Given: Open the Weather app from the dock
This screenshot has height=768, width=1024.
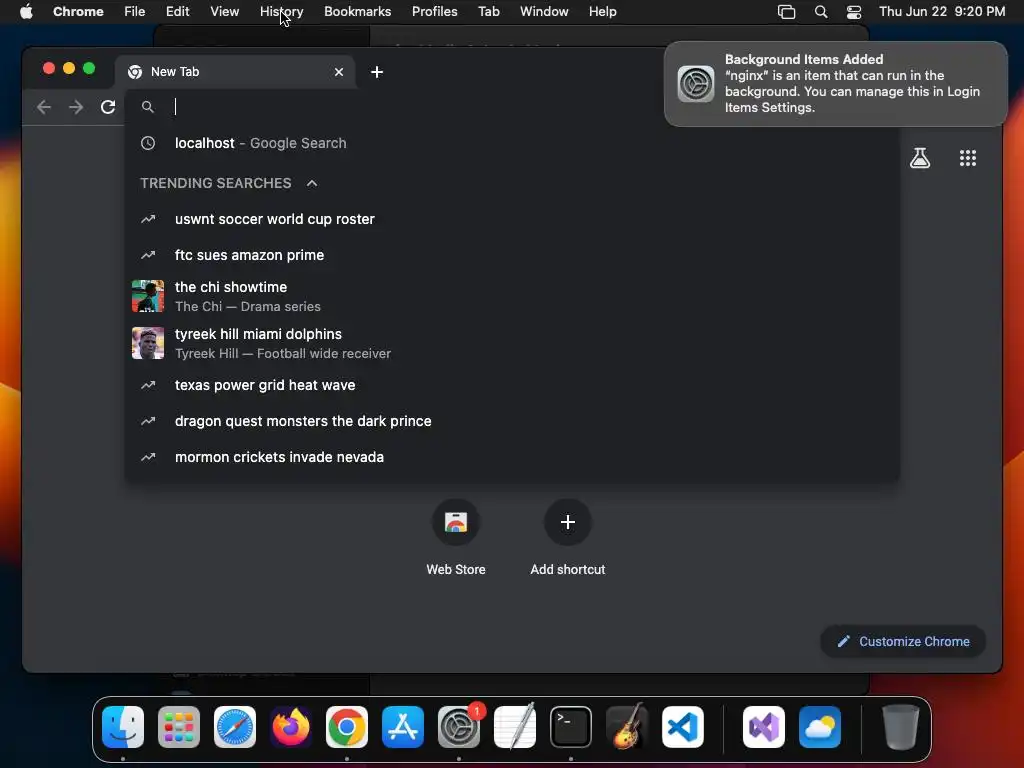Looking at the screenshot, I should pos(820,727).
